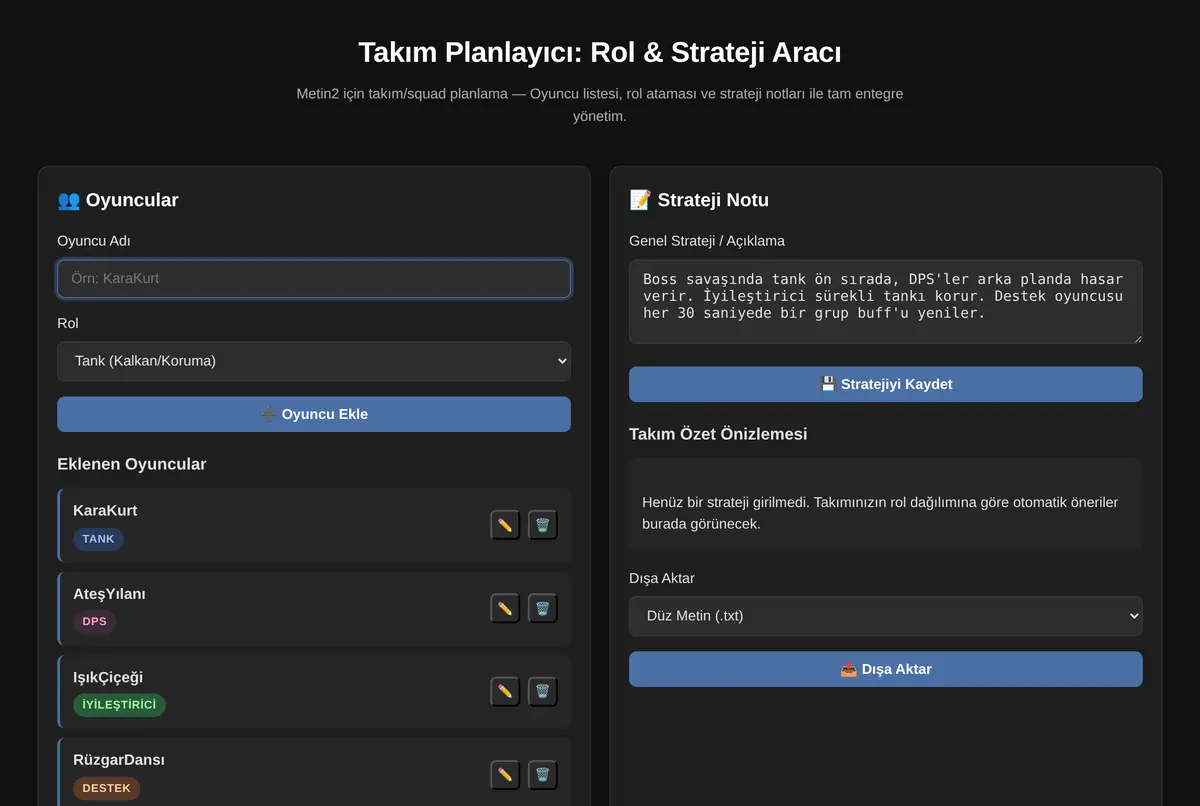Trash the RüzgarDansı player entry
This screenshot has width=1200, height=806.
tap(542, 774)
